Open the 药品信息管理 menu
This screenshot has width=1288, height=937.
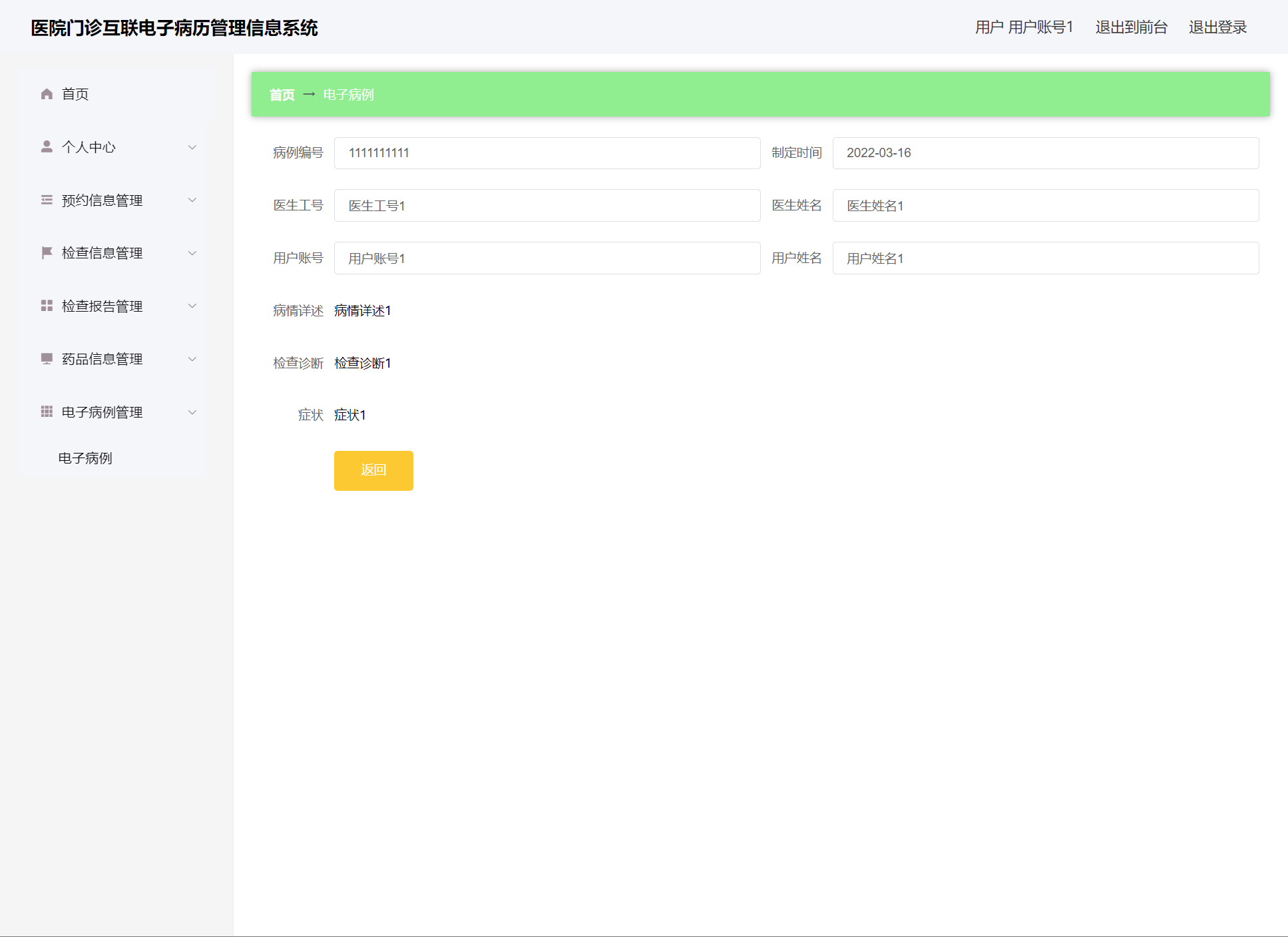103,359
